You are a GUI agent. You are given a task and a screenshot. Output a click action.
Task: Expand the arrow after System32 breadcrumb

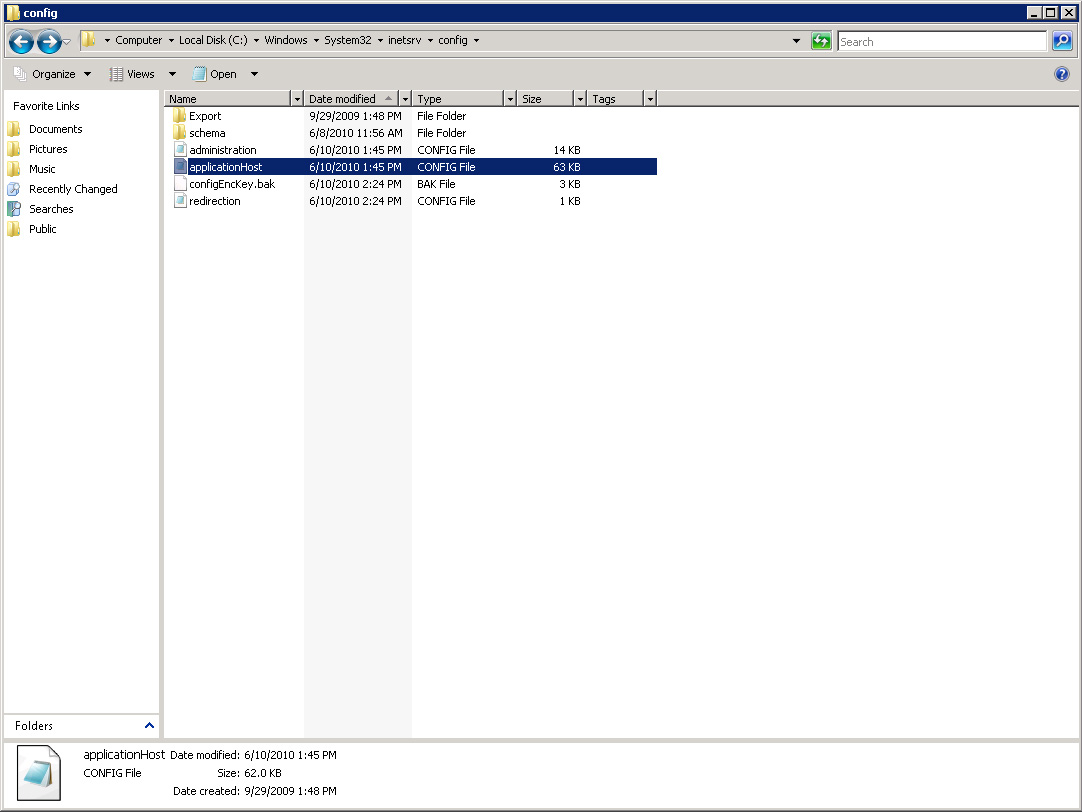tap(380, 41)
